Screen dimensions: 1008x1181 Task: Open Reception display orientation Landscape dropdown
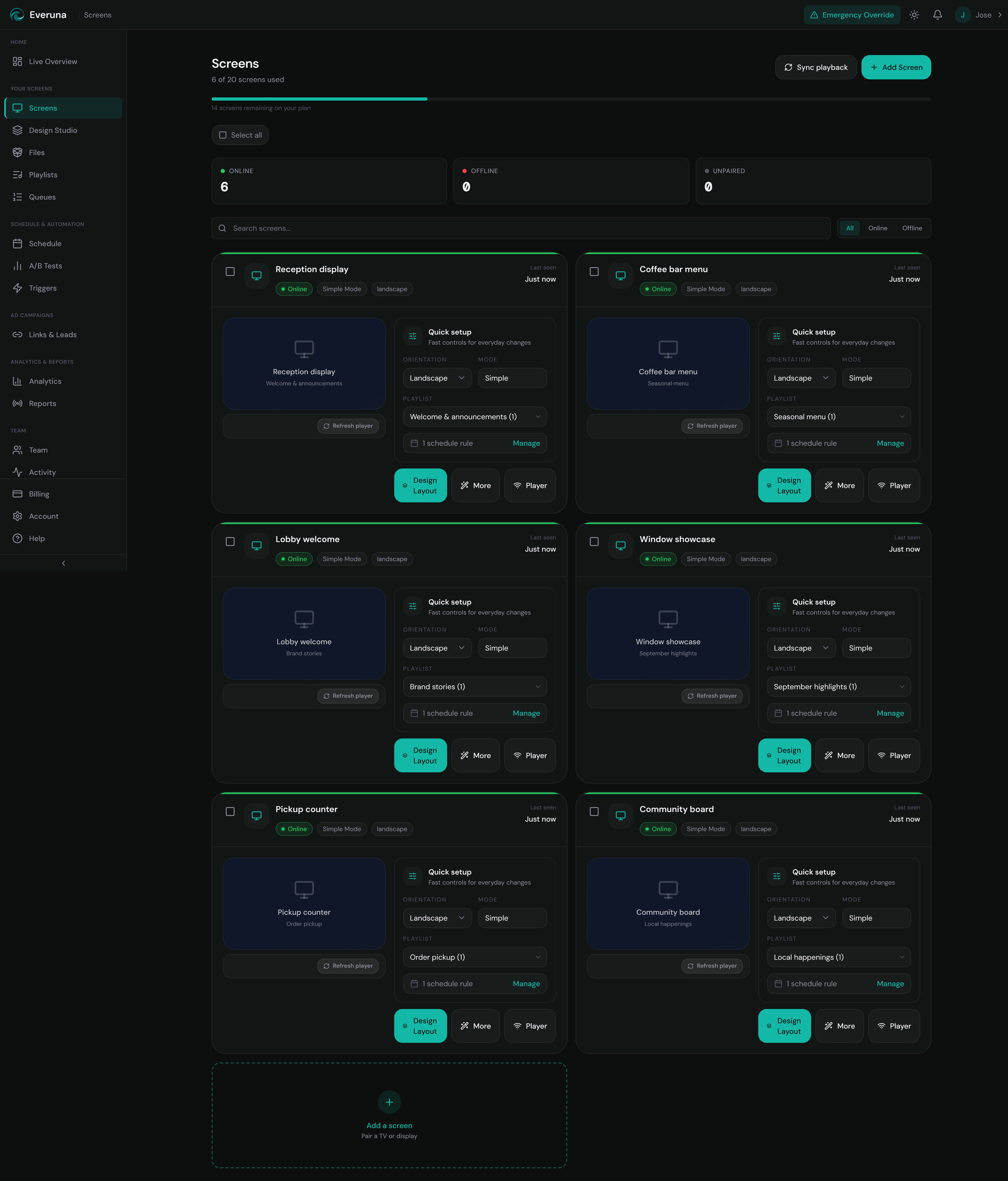(437, 379)
